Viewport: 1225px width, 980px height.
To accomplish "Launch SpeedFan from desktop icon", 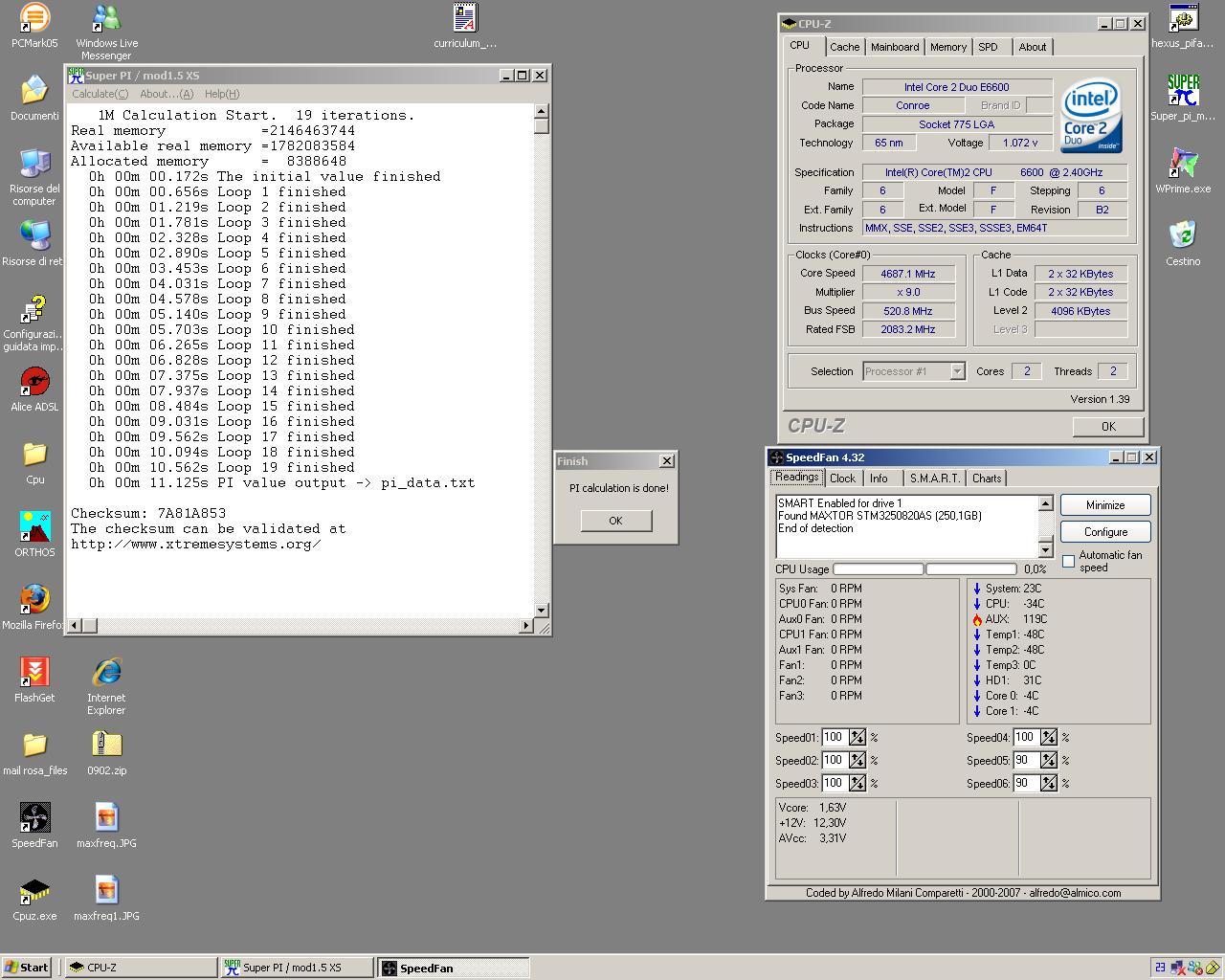I will [x=34, y=825].
